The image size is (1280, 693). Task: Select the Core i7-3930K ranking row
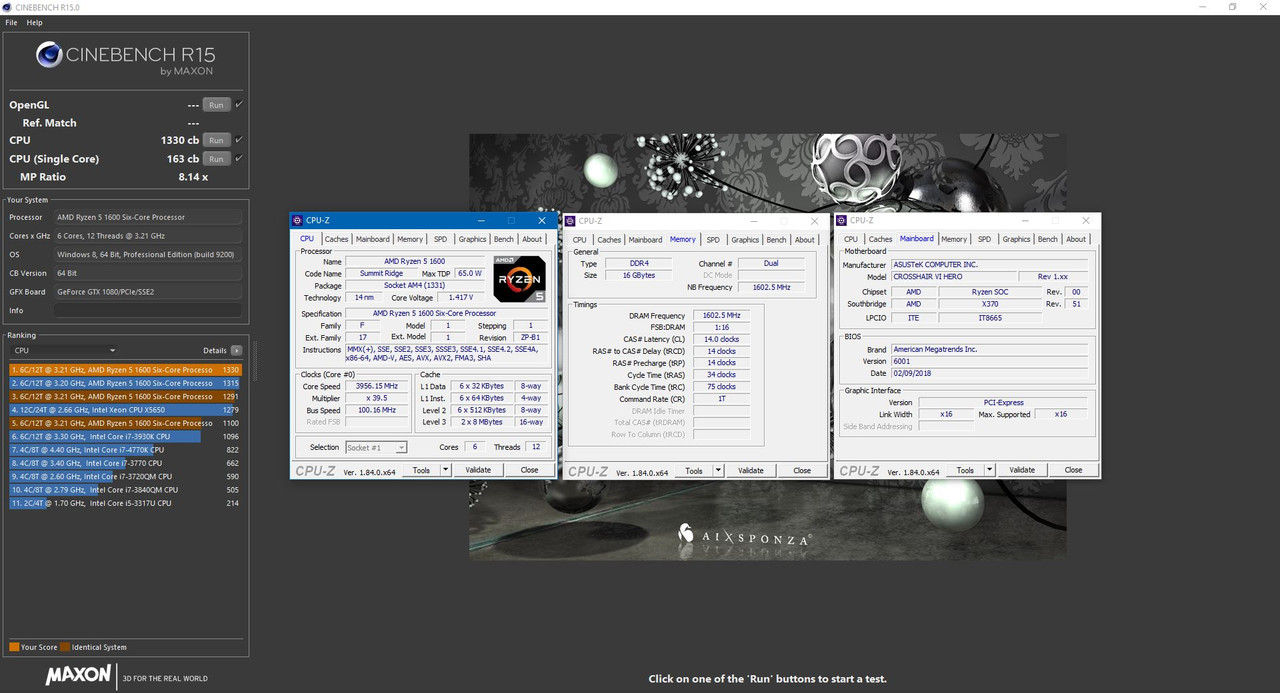[x=125, y=437]
